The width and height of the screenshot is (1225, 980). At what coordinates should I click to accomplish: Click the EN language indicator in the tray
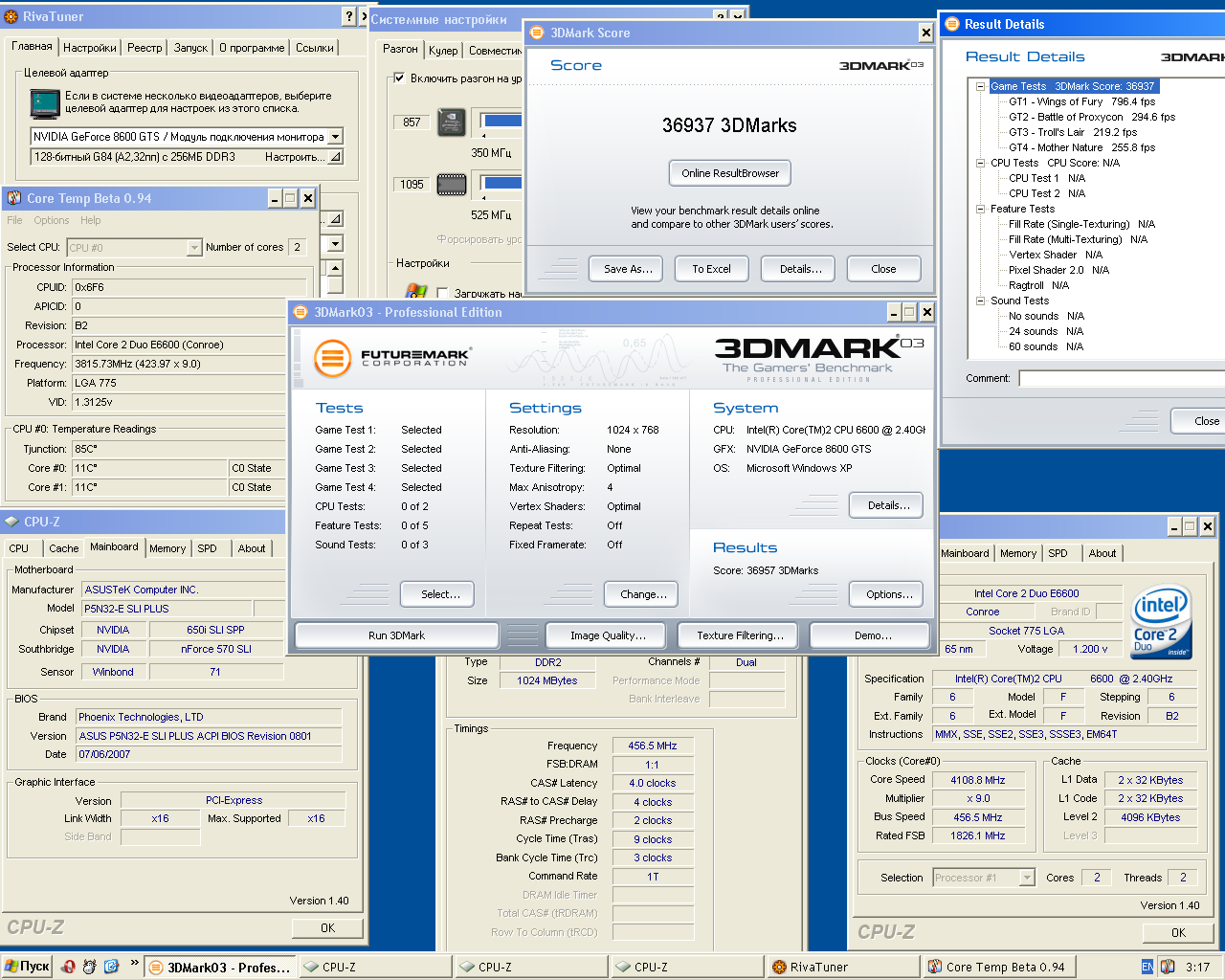pyautogui.click(x=1147, y=967)
